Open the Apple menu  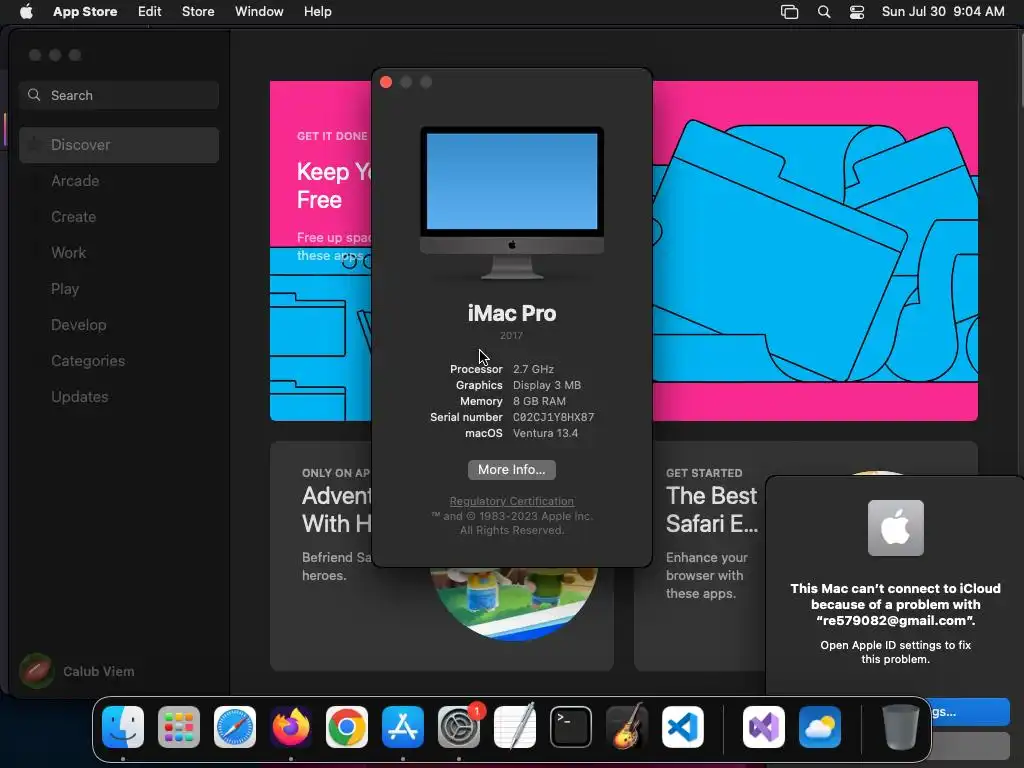[x=26, y=12]
